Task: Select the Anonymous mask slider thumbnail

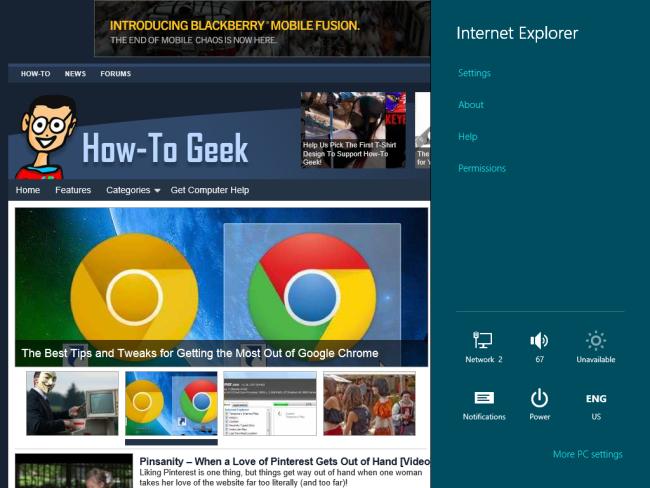Action: [72, 403]
